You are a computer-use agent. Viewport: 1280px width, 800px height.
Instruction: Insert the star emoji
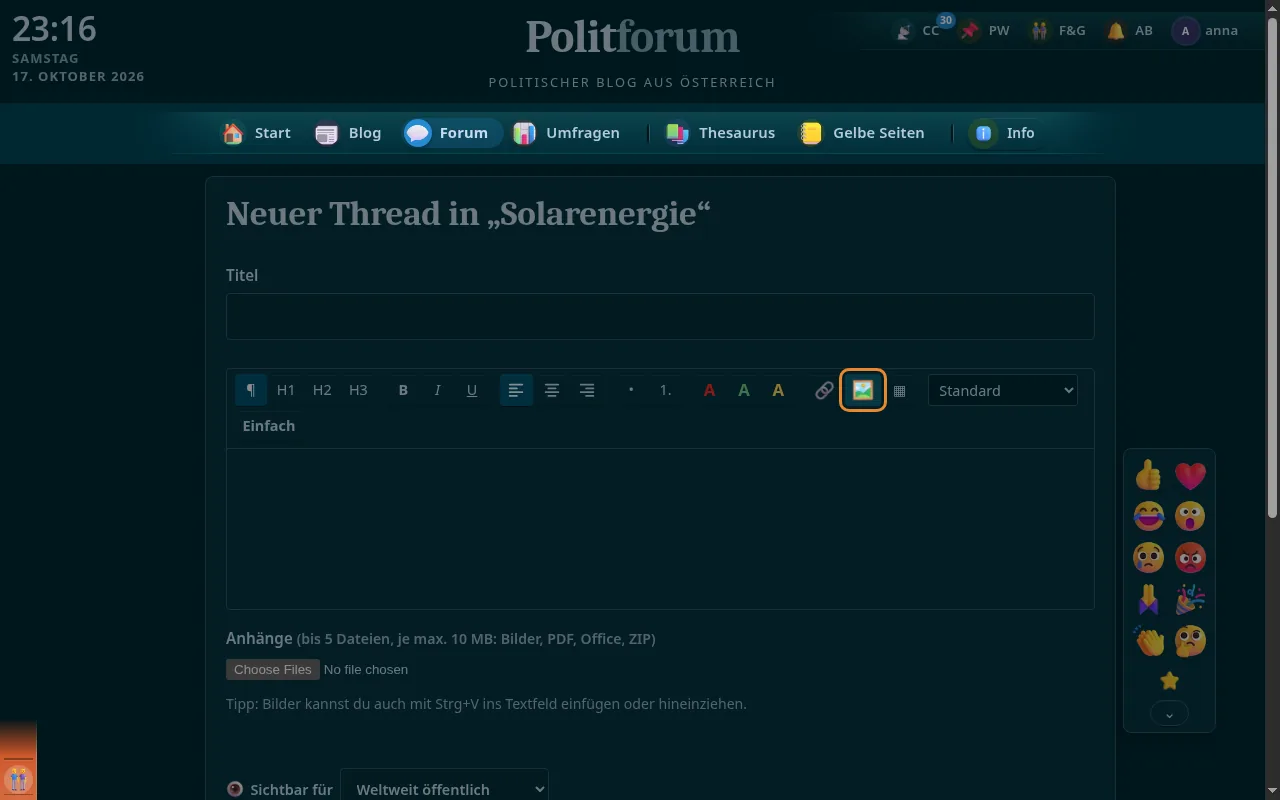[x=1169, y=681]
